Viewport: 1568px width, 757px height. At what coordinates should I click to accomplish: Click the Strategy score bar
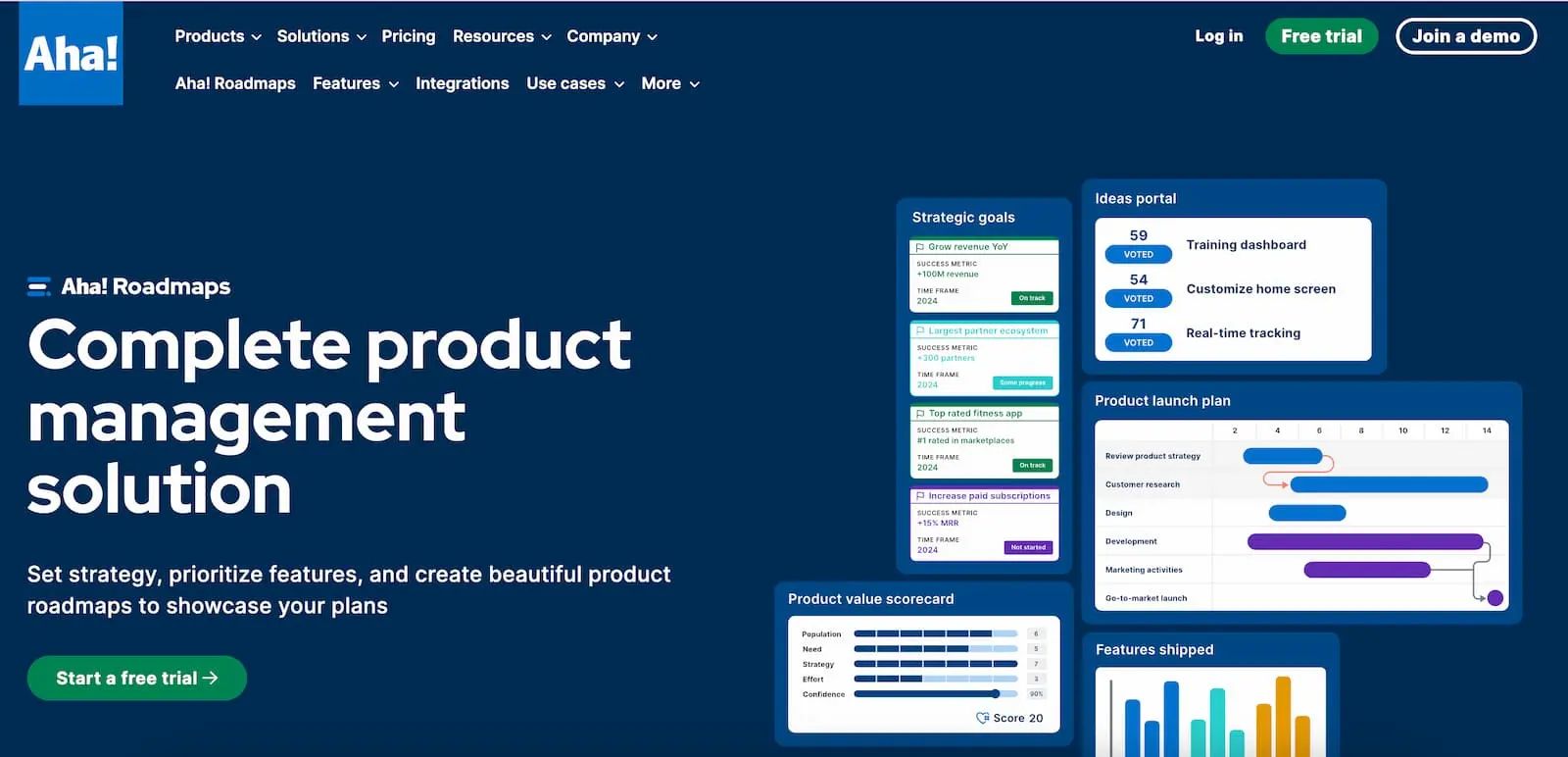[935, 664]
